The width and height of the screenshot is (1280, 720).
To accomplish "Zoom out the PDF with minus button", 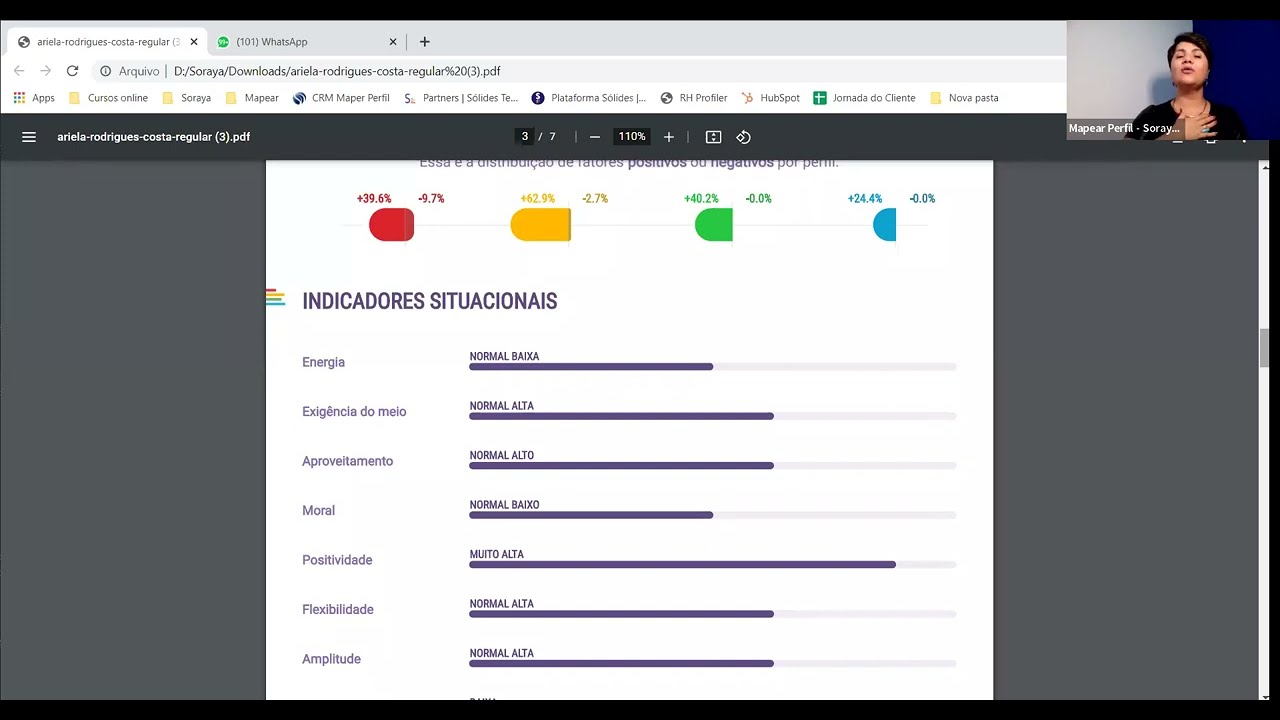I will [595, 137].
